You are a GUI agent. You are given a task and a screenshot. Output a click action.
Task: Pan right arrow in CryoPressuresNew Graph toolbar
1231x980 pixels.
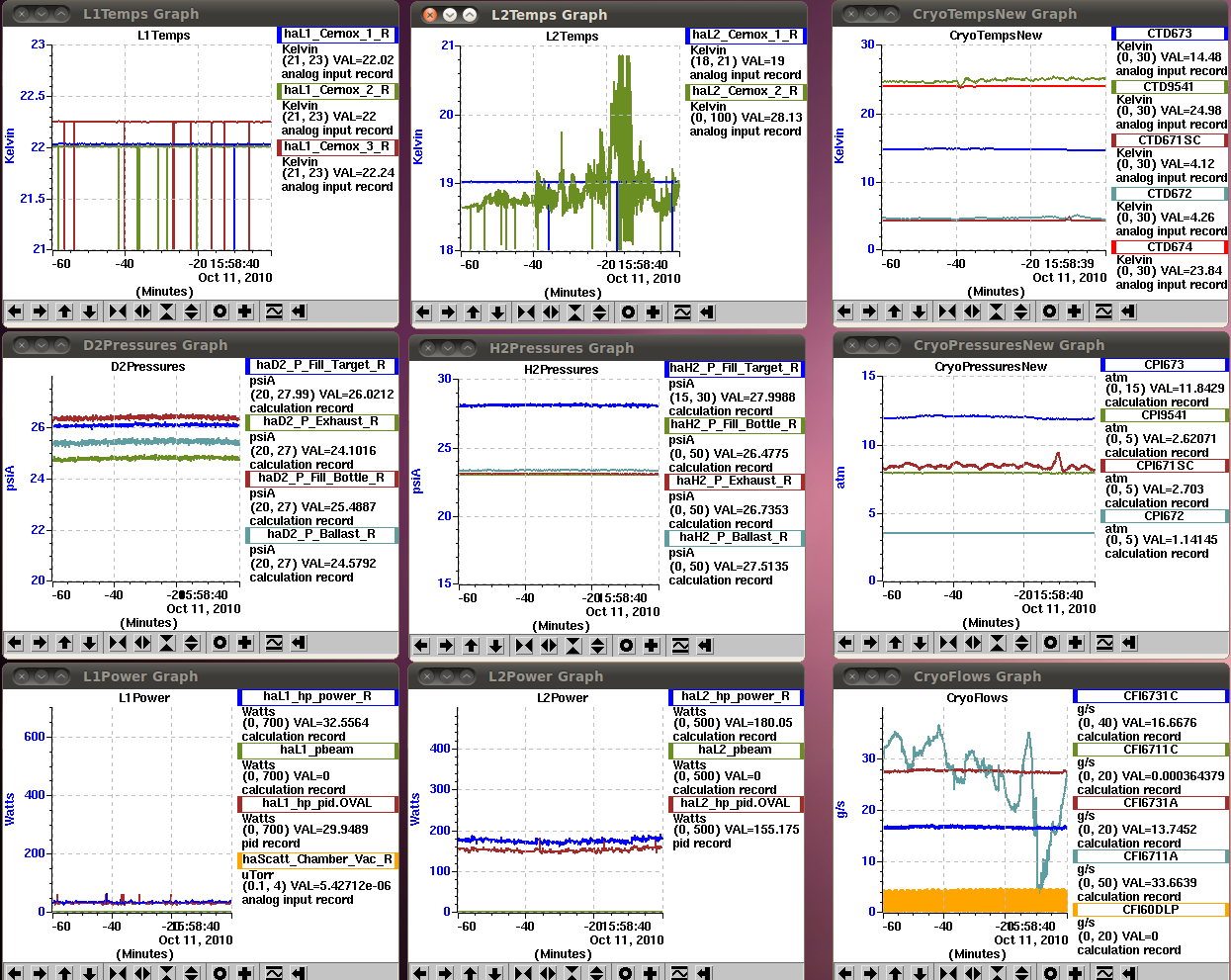click(870, 643)
